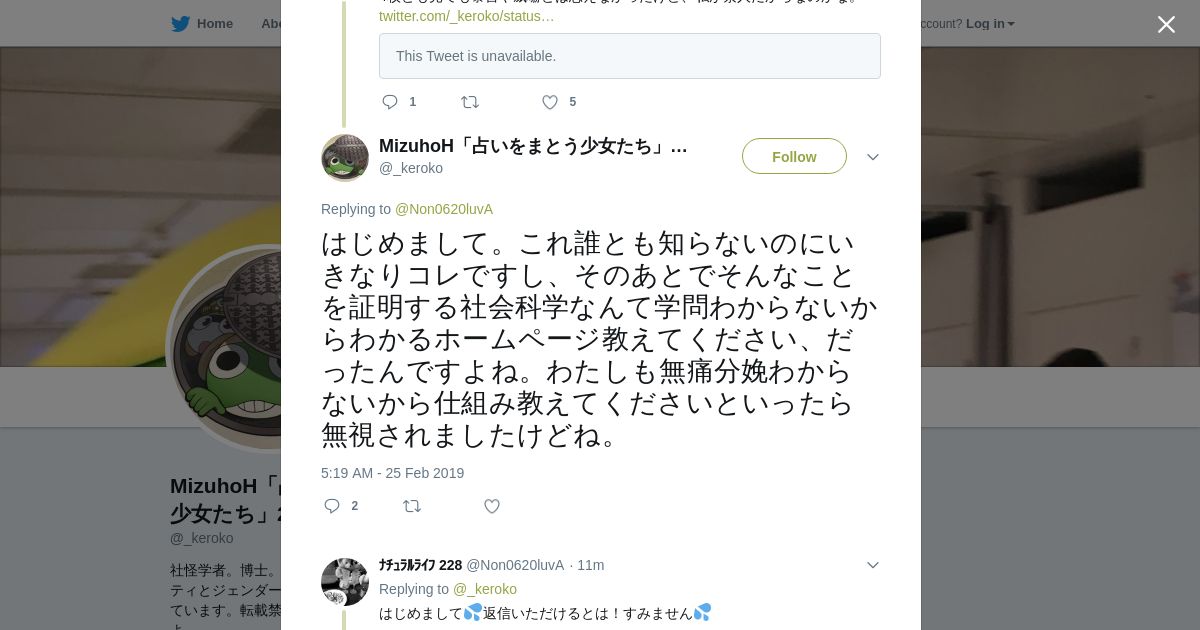
Task: Expand the main tweet options chevron
Action: (x=872, y=157)
